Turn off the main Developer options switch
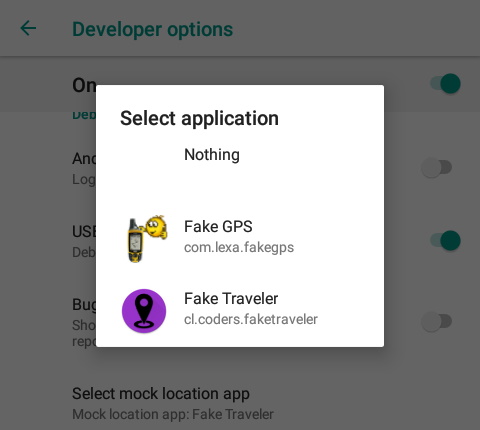The image size is (480, 430). 446,83
